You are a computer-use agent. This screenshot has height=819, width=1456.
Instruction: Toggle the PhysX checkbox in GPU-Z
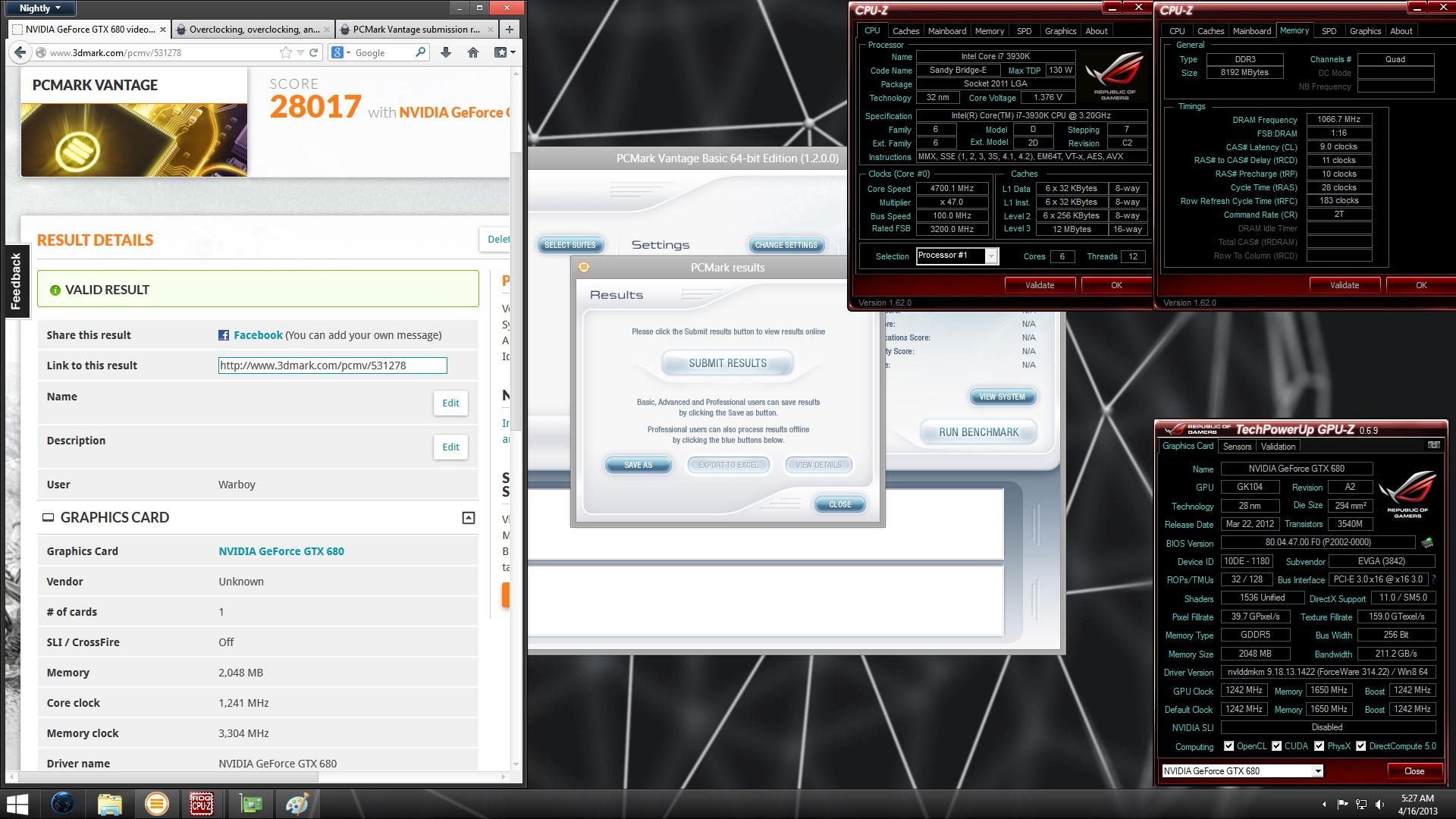coord(1319,746)
